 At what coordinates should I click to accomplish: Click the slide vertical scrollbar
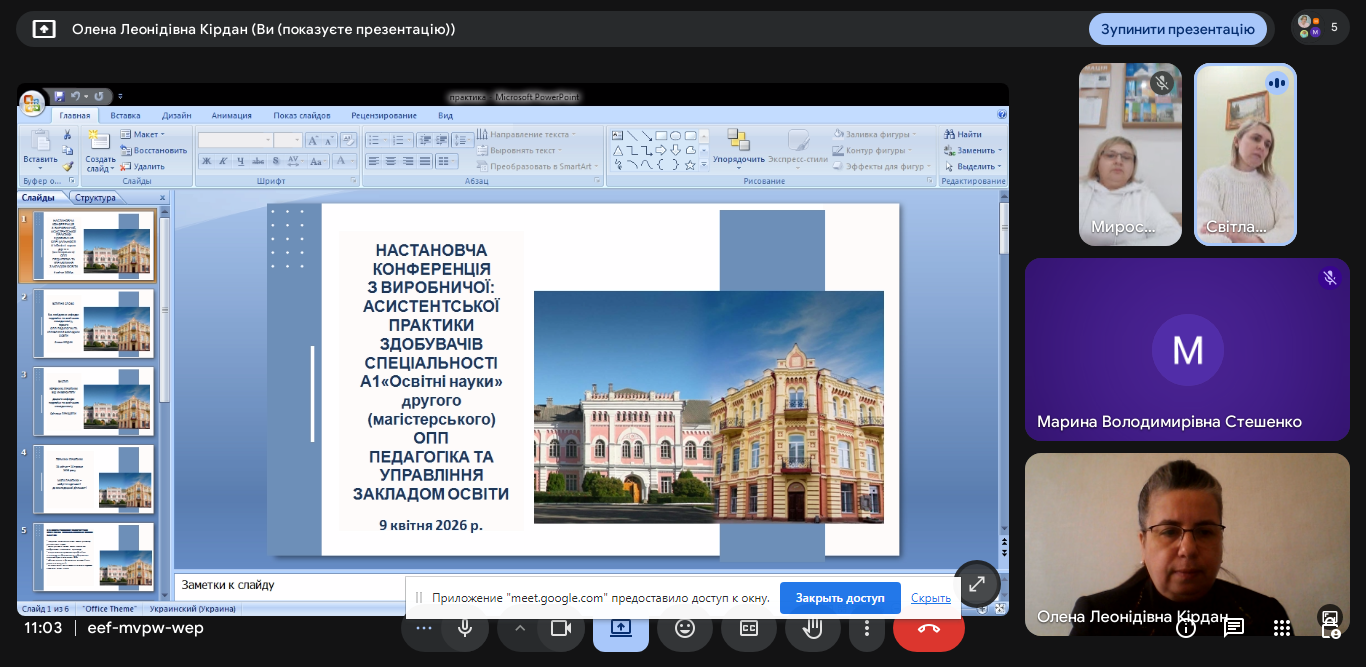point(1004,380)
